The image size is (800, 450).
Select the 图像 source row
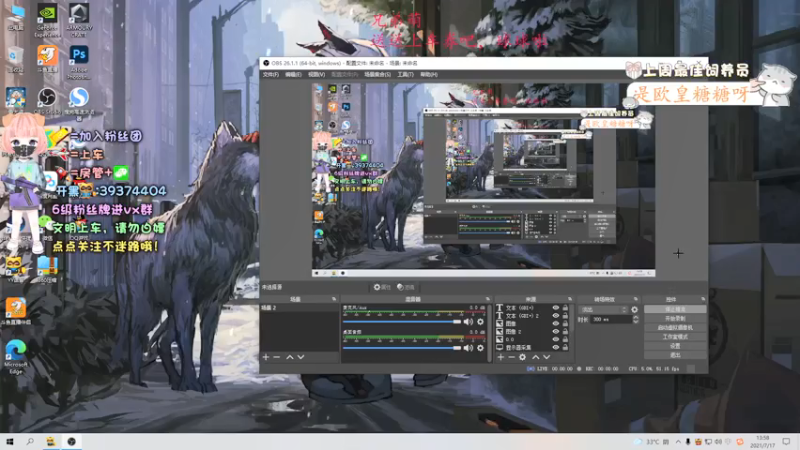click(x=532, y=323)
